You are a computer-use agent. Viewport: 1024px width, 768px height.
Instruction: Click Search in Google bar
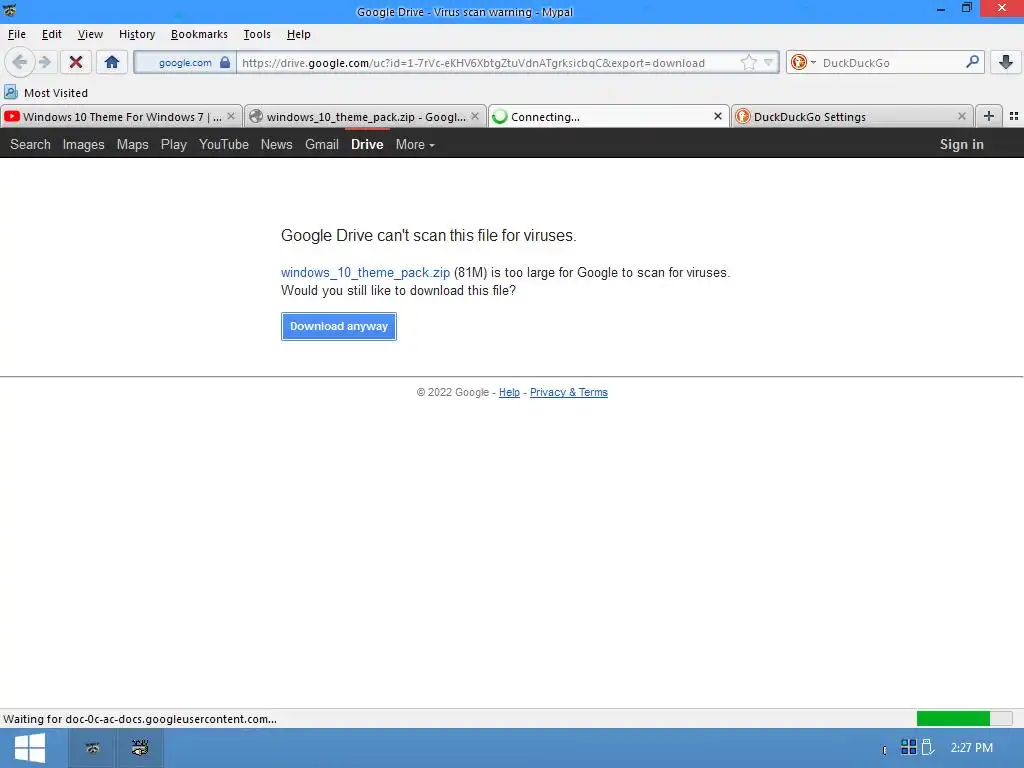(x=30, y=144)
